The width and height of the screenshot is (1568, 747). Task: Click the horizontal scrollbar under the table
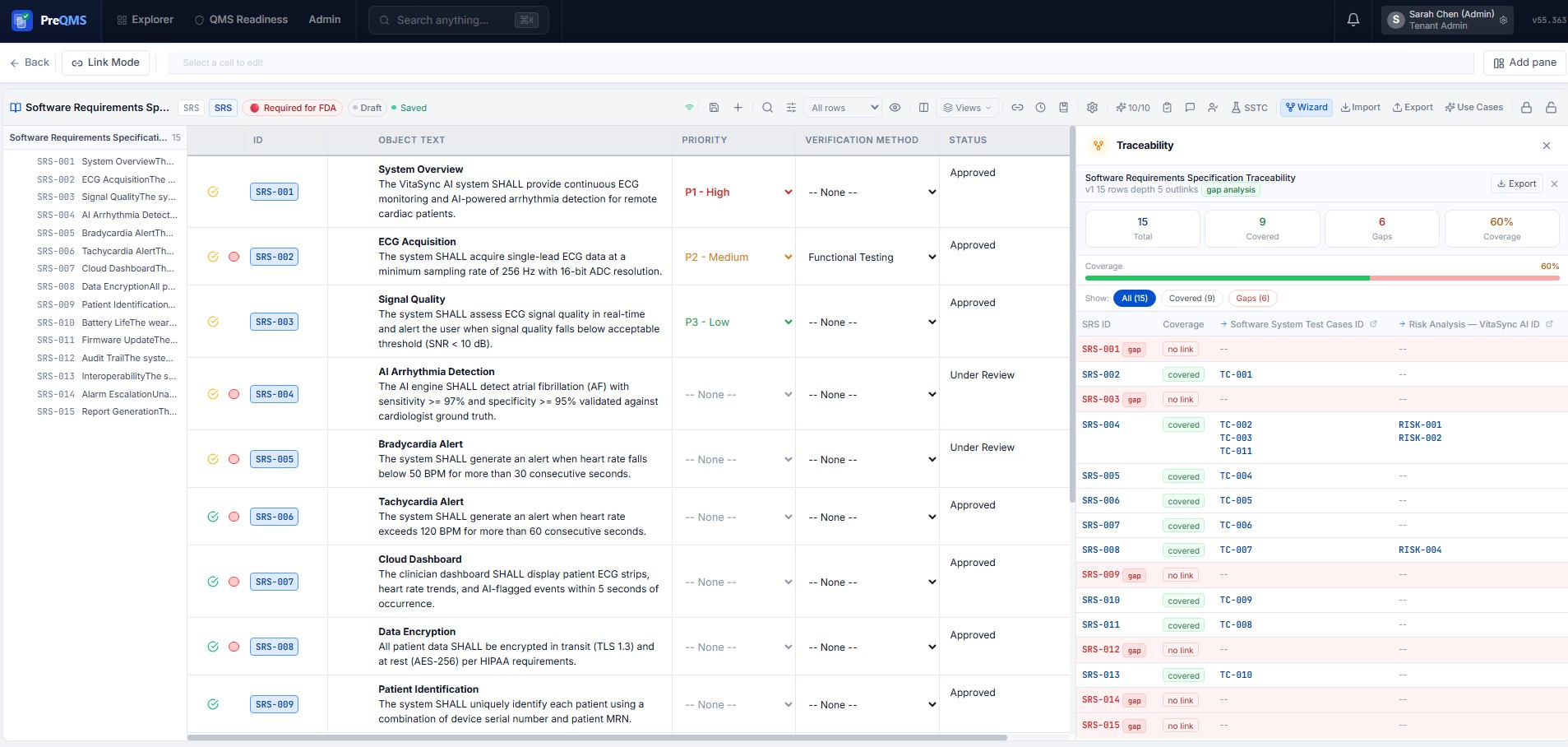[597, 738]
